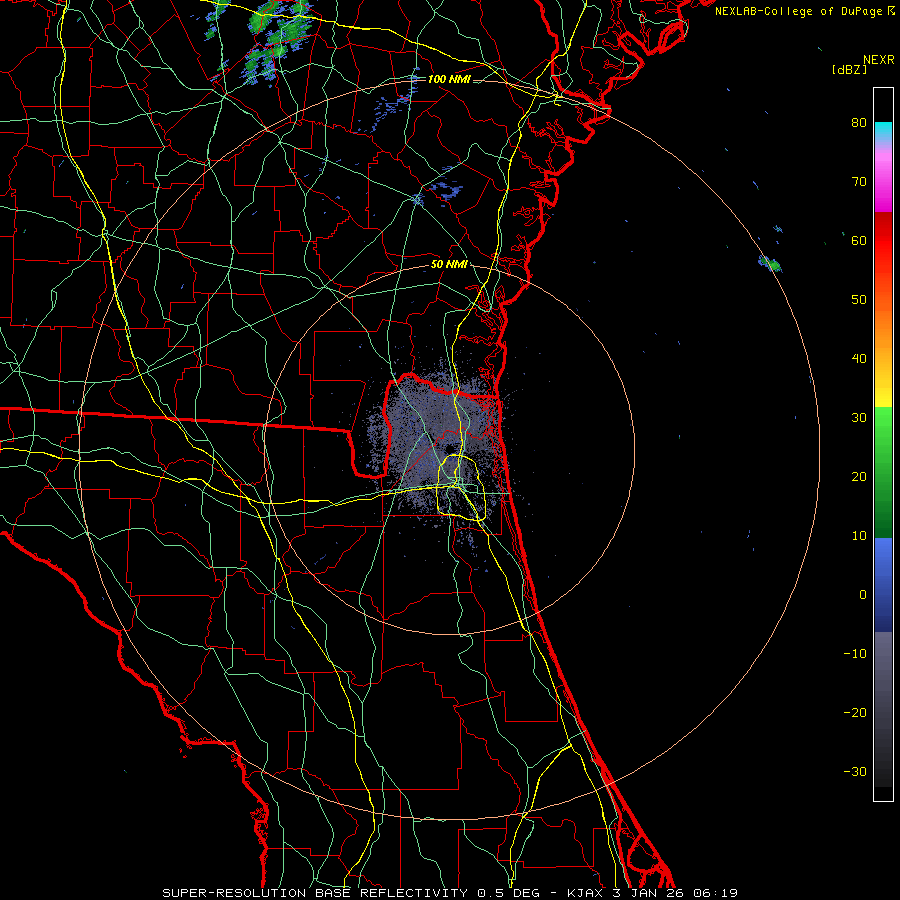Click the [dBZ] legend unit label
Viewport: 900px width, 900px height.
pos(849,70)
